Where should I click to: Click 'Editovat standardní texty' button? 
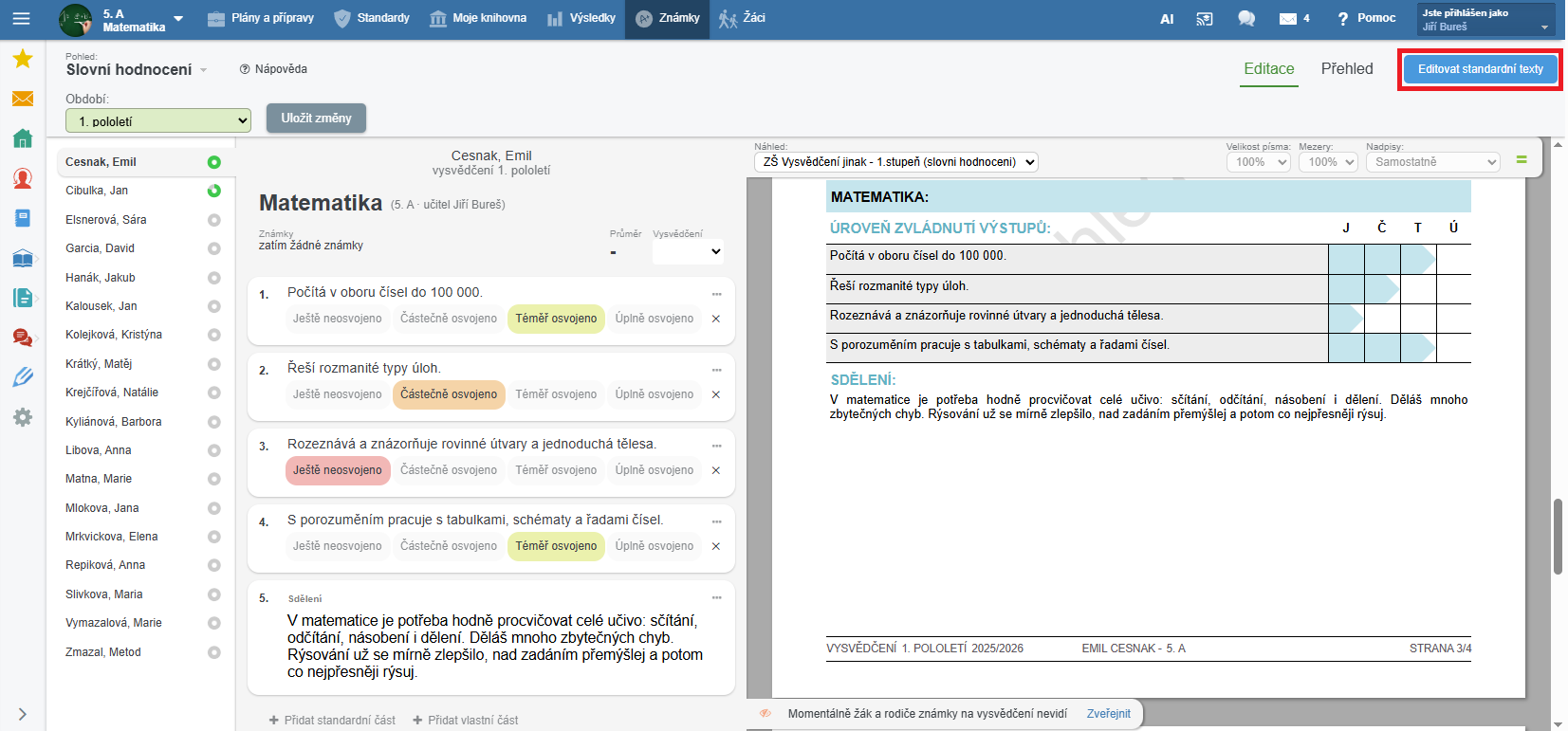click(x=1480, y=69)
